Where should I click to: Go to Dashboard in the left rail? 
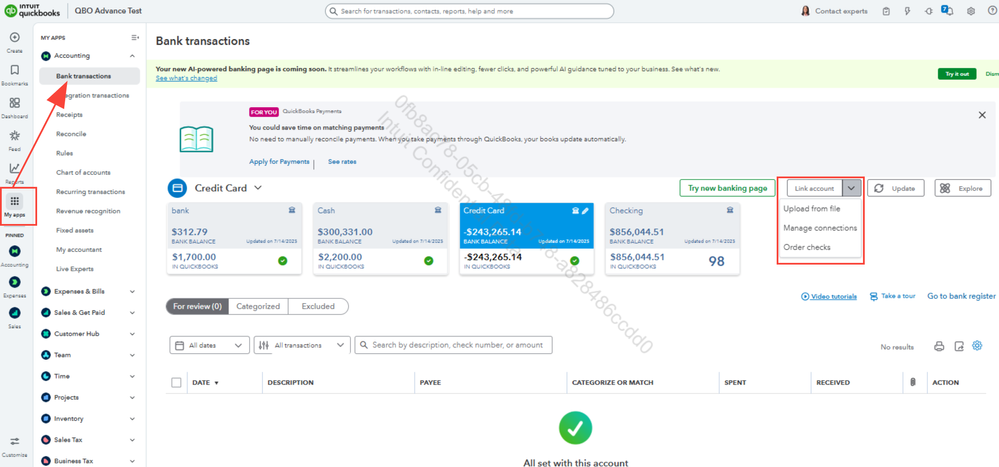pyautogui.click(x=15, y=103)
